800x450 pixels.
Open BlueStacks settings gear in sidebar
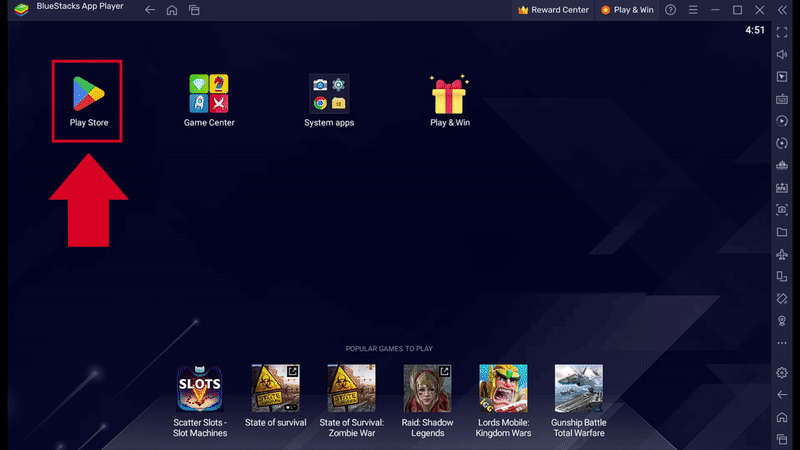(782, 372)
